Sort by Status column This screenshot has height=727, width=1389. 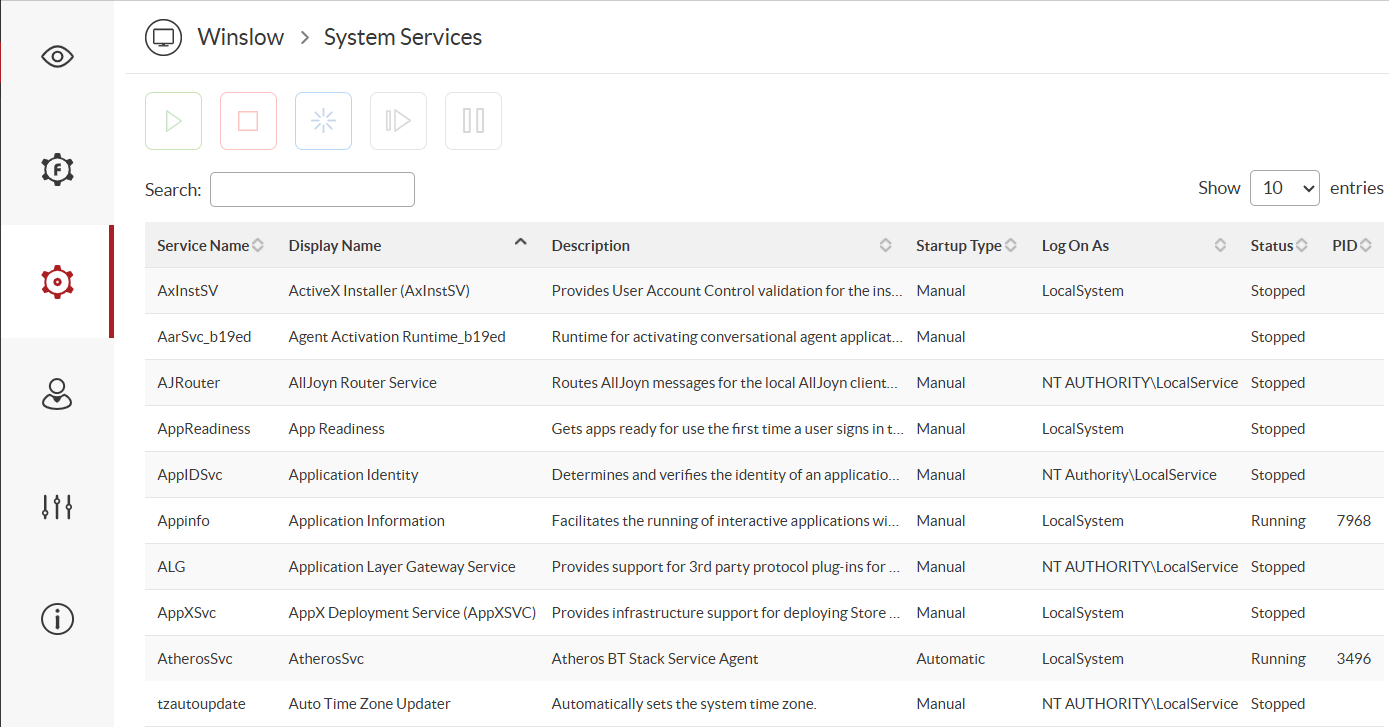(x=1279, y=245)
